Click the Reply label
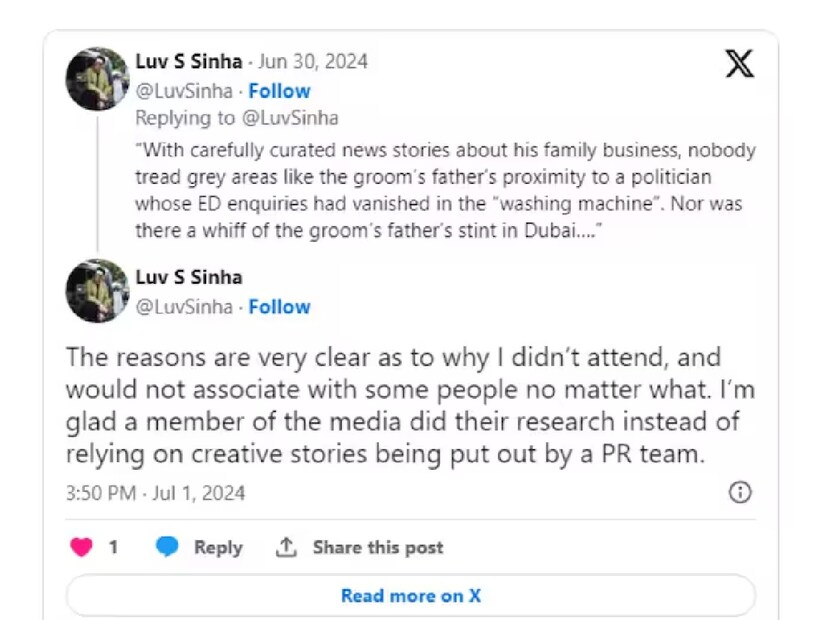 (218, 547)
